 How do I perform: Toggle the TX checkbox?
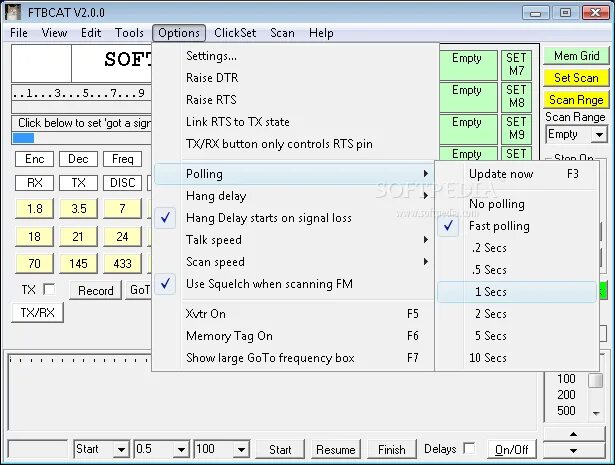point(49,290)
